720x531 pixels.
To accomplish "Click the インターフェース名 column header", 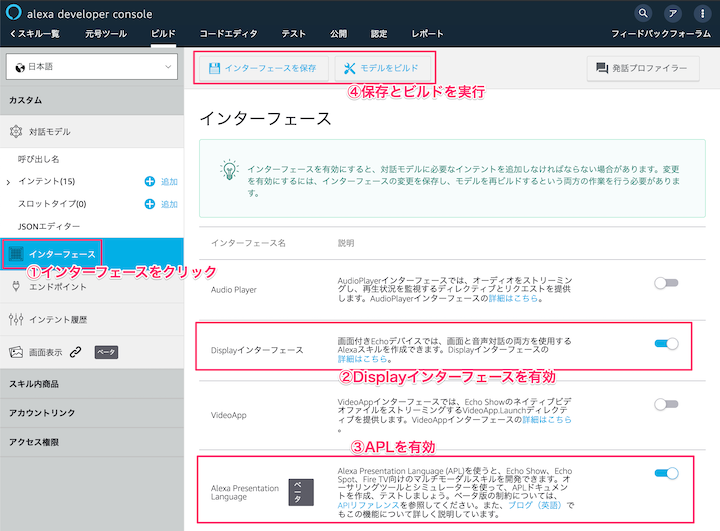I will point(248,243).
